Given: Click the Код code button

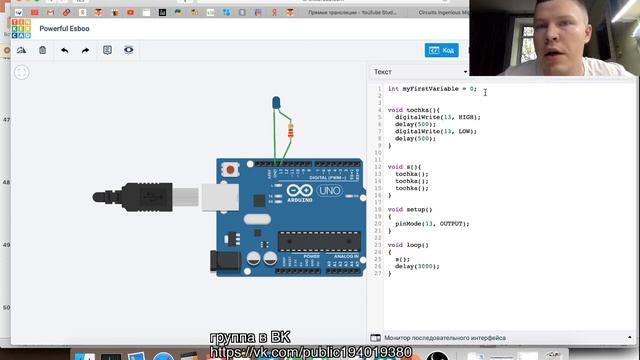Looking at the screenshot, I should coord(442,50).
